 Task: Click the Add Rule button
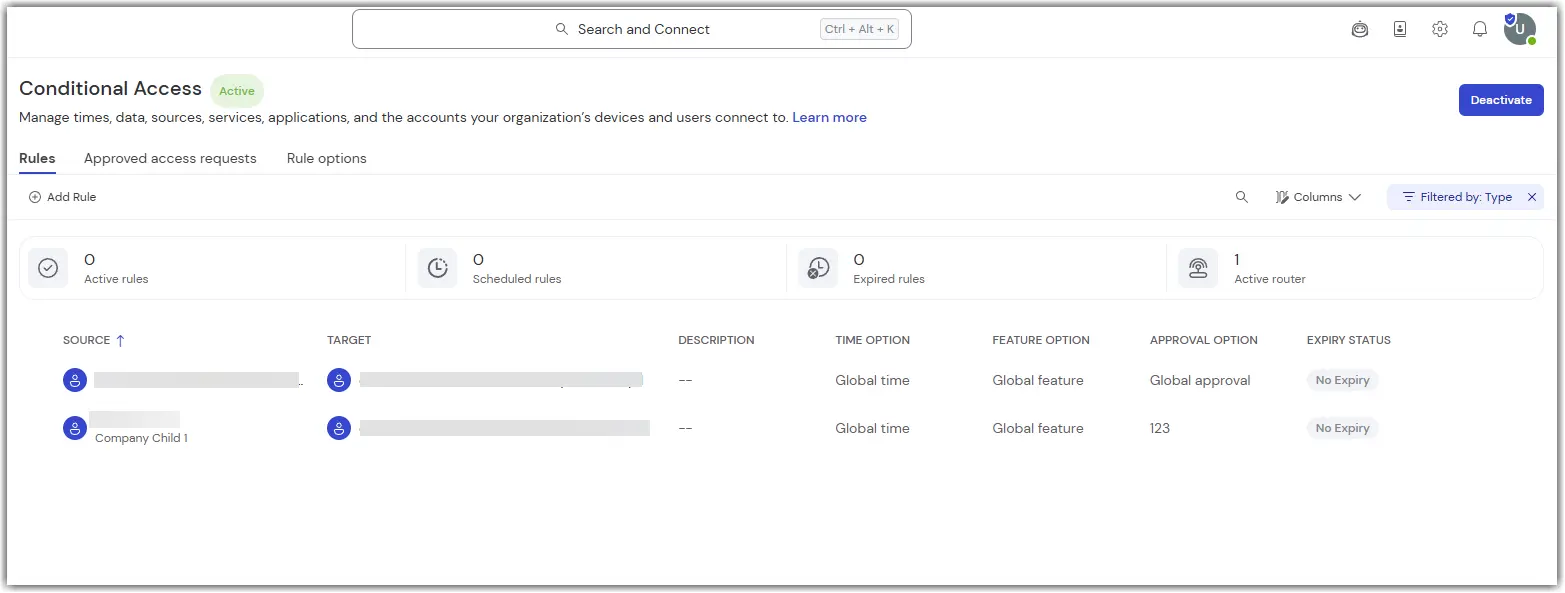(62, 197)
